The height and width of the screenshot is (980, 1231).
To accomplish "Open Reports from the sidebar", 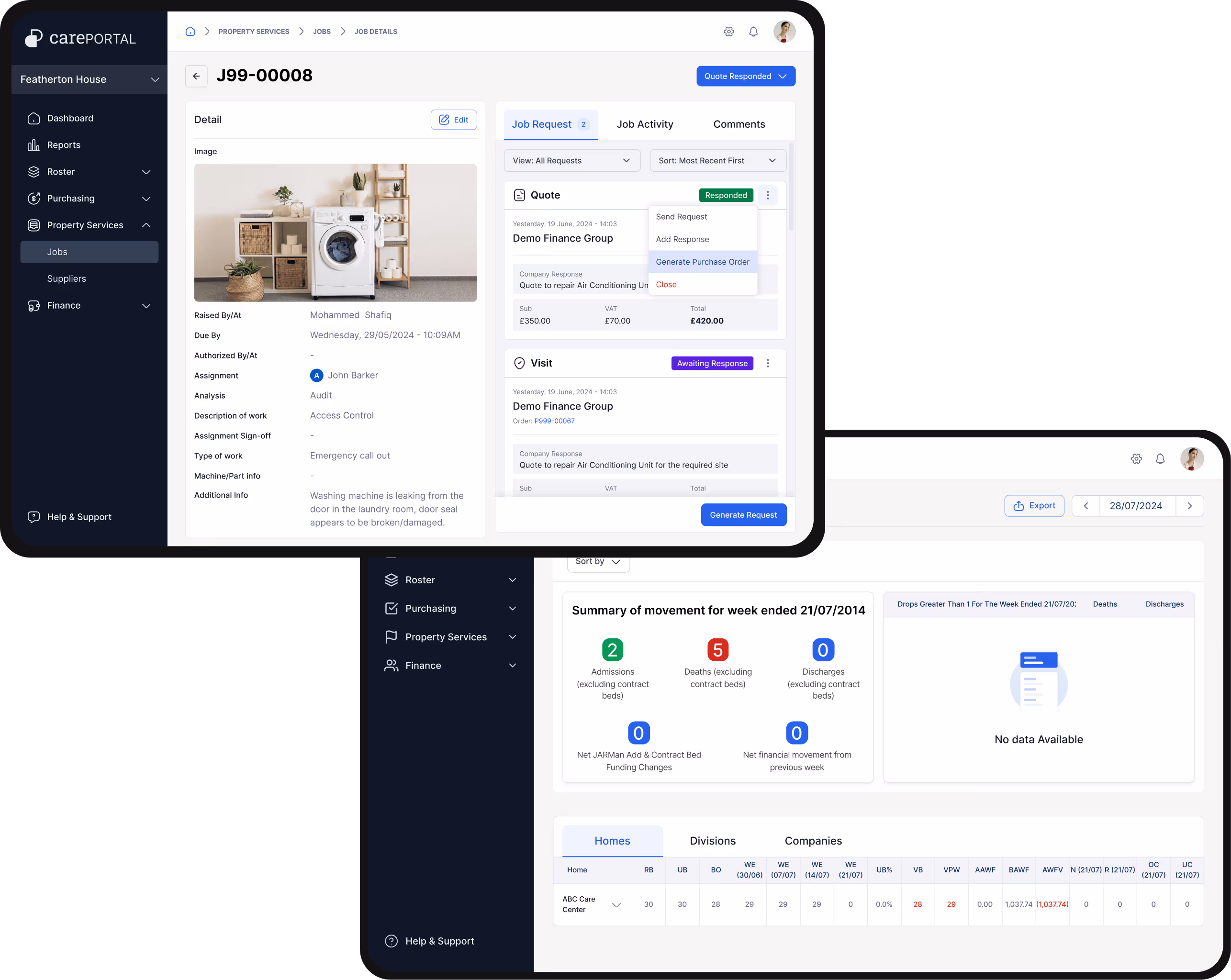I will [x=63, y=145].
